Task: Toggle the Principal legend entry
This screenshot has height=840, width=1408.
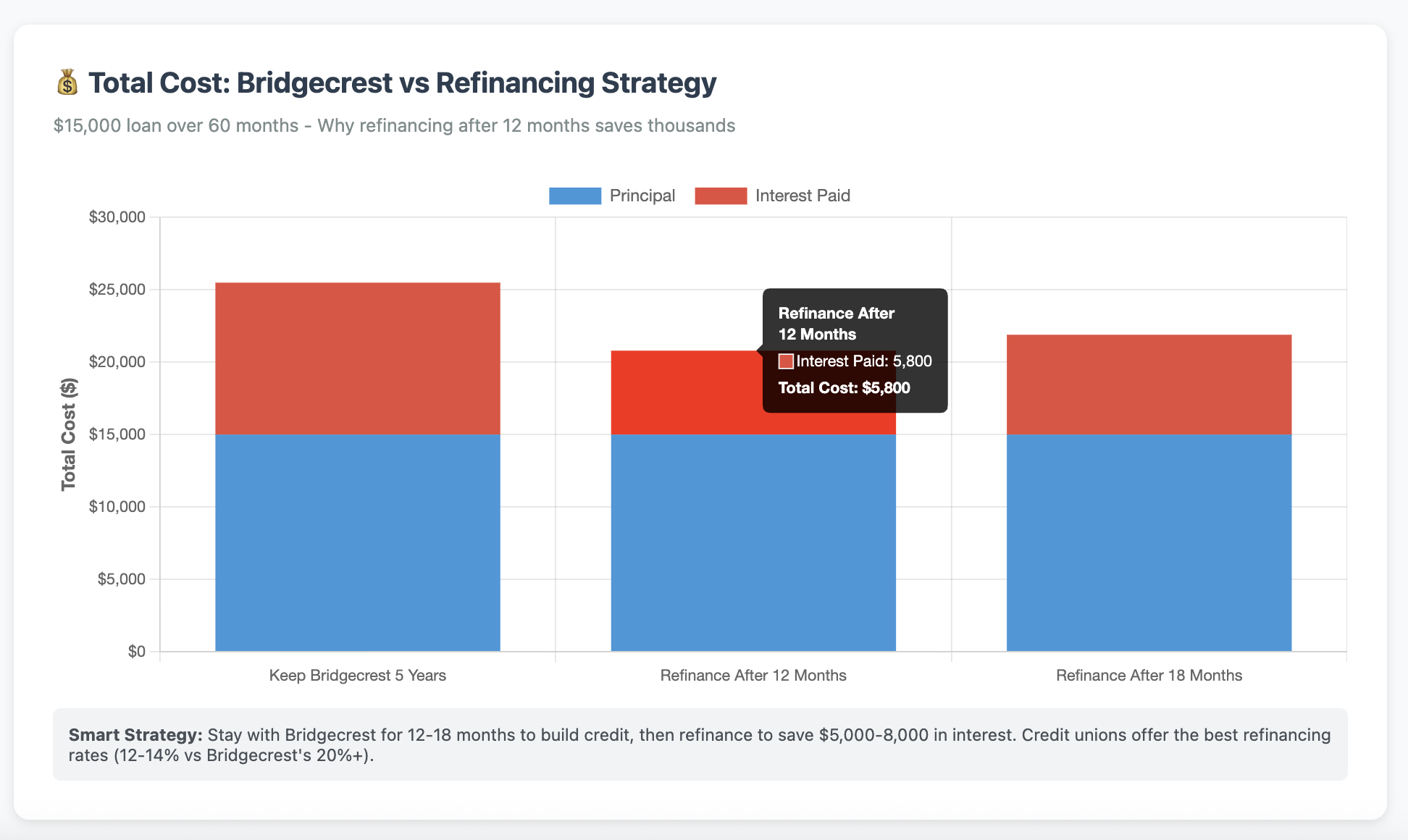Action: point(612,196)
